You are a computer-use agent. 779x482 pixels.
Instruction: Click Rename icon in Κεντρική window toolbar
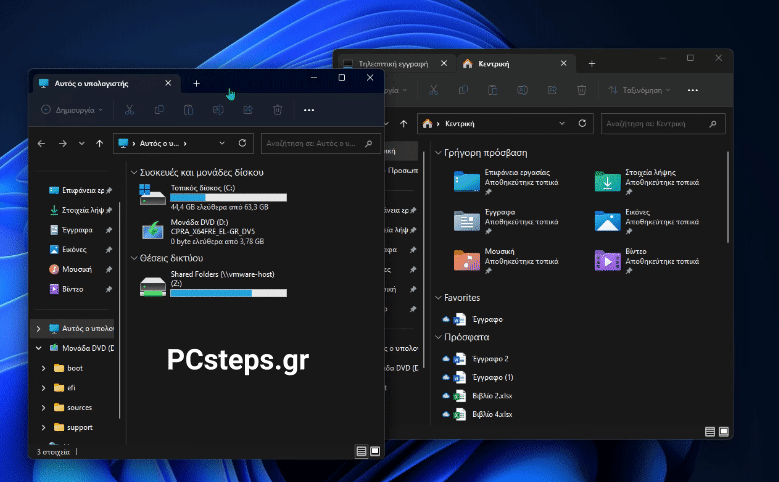(x=522, y=90)
